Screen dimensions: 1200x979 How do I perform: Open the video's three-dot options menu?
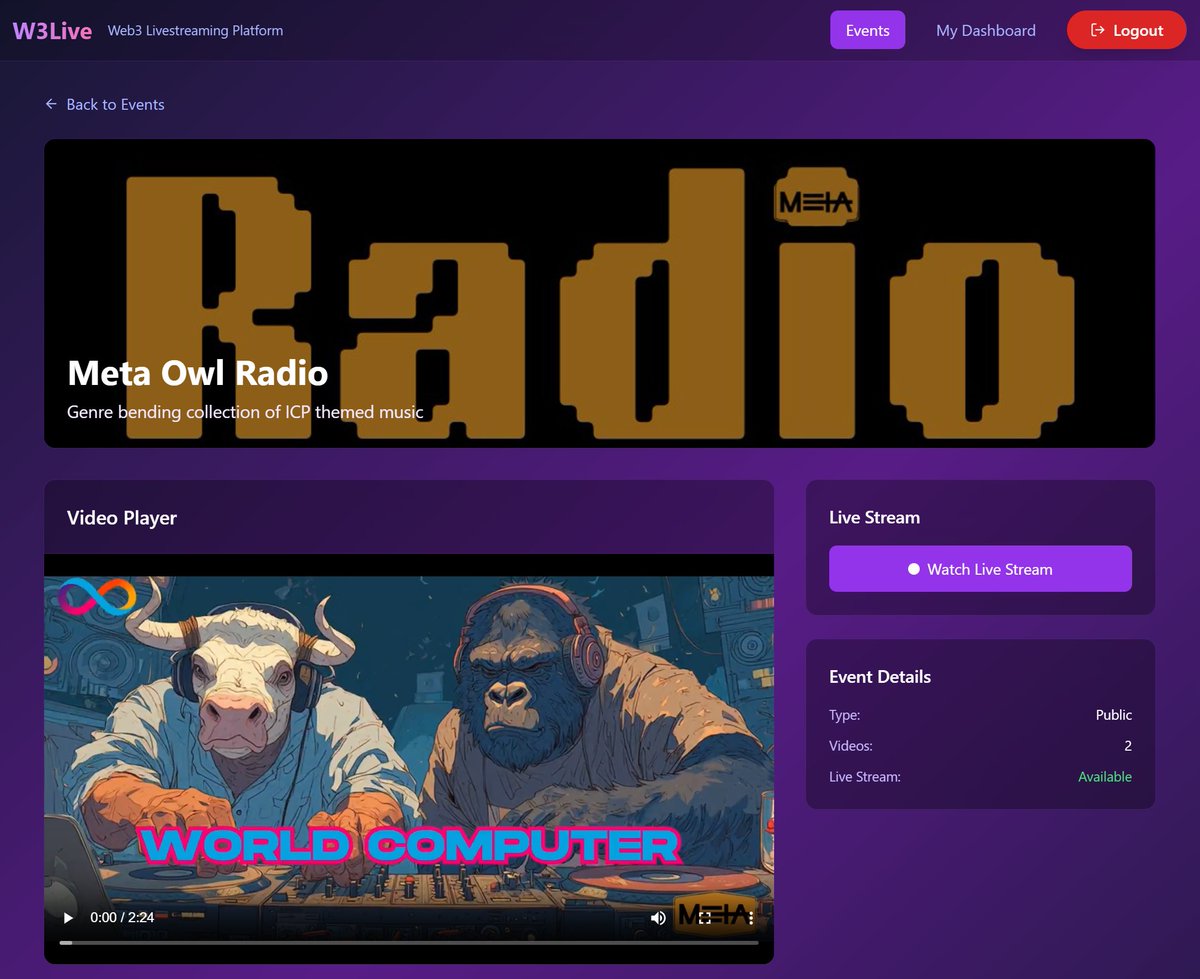pos(751,917)
